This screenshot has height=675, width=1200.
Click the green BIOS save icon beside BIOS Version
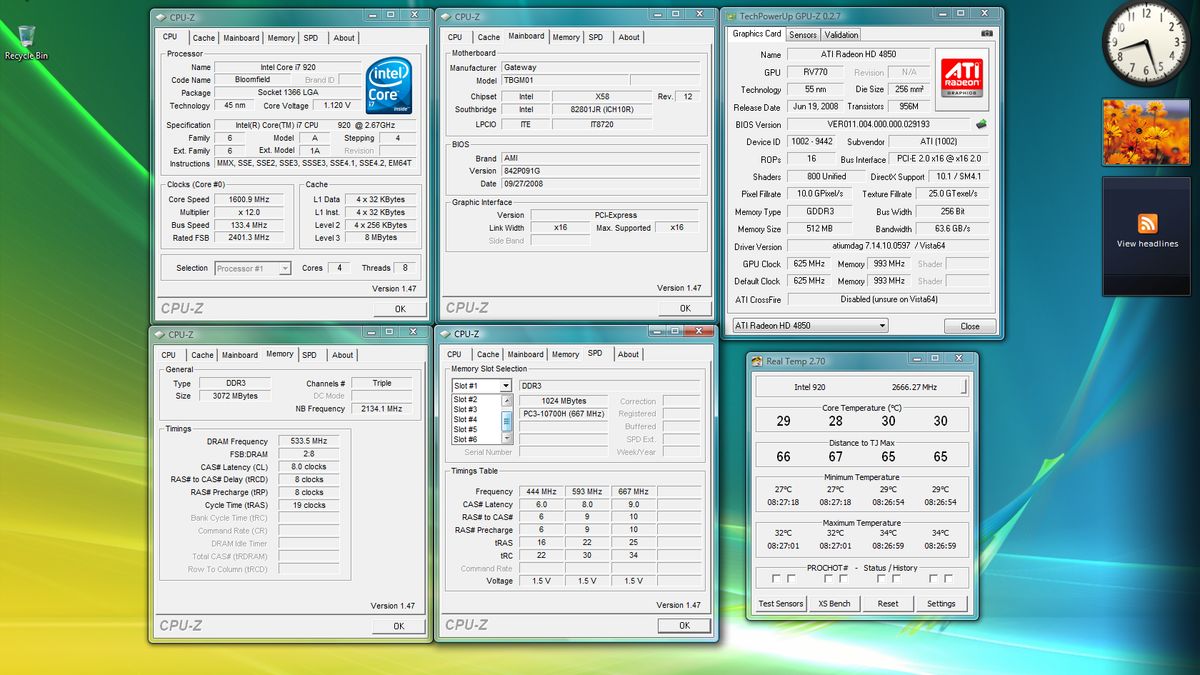[x=981, y=124]
